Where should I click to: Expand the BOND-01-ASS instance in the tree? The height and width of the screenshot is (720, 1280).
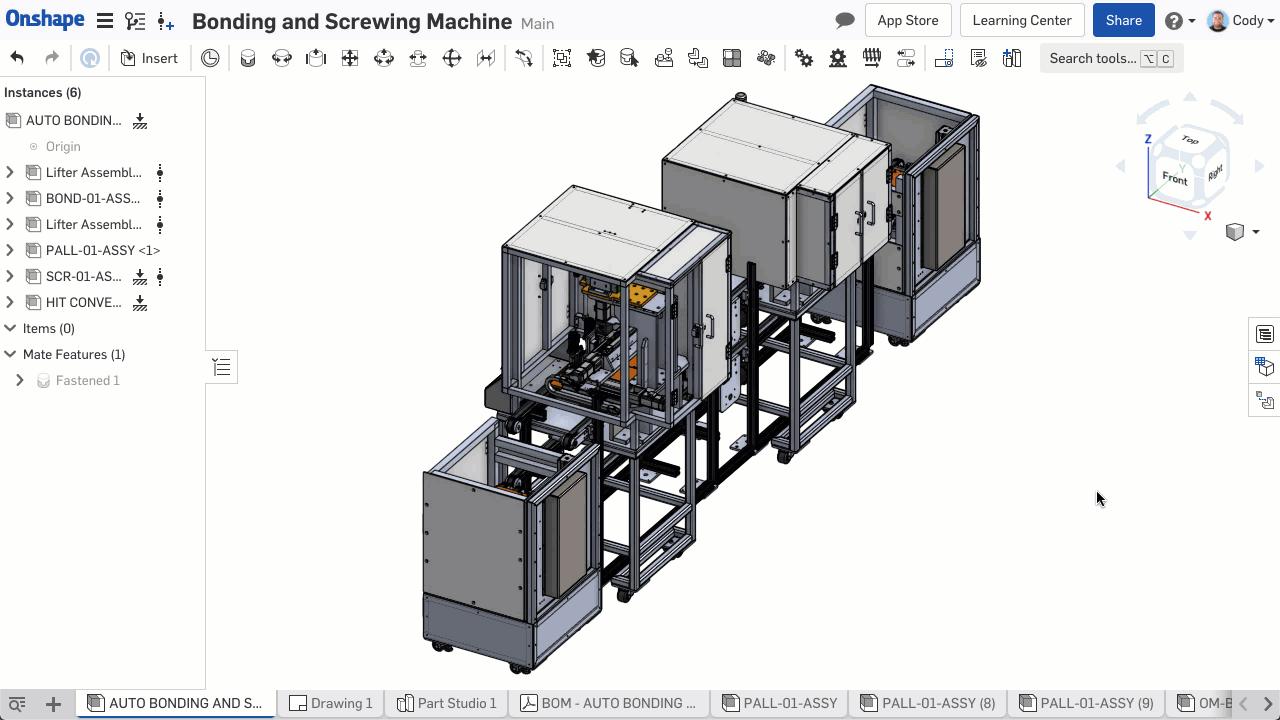tap(10, 198)
